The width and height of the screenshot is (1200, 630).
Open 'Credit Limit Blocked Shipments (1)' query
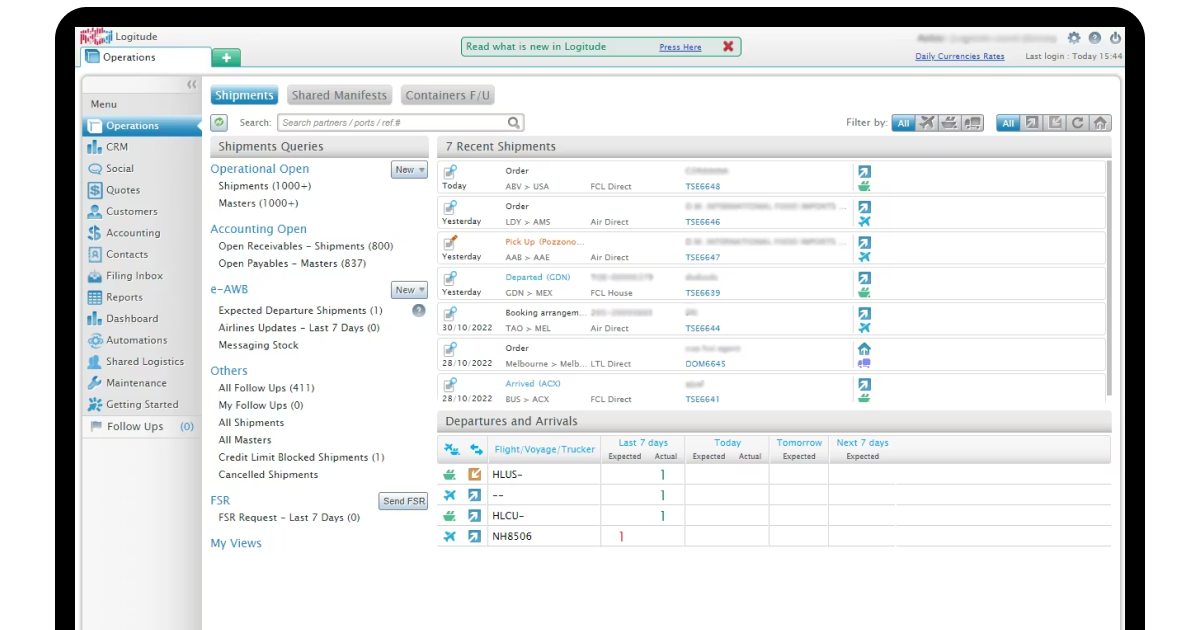(302, 457)
